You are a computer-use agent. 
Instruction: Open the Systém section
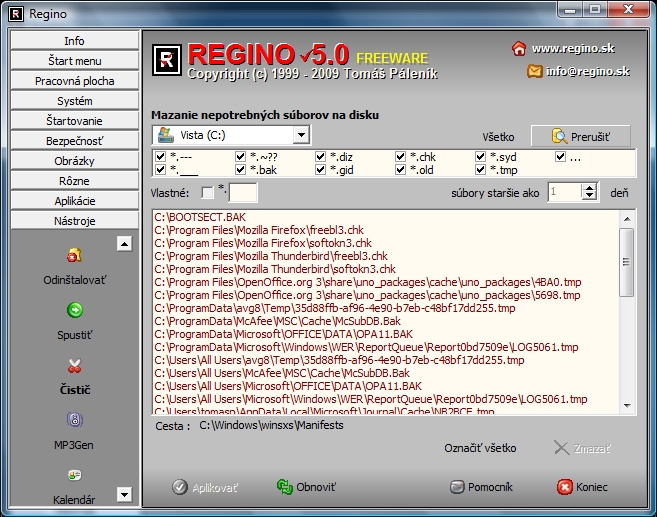coord(75,101)
